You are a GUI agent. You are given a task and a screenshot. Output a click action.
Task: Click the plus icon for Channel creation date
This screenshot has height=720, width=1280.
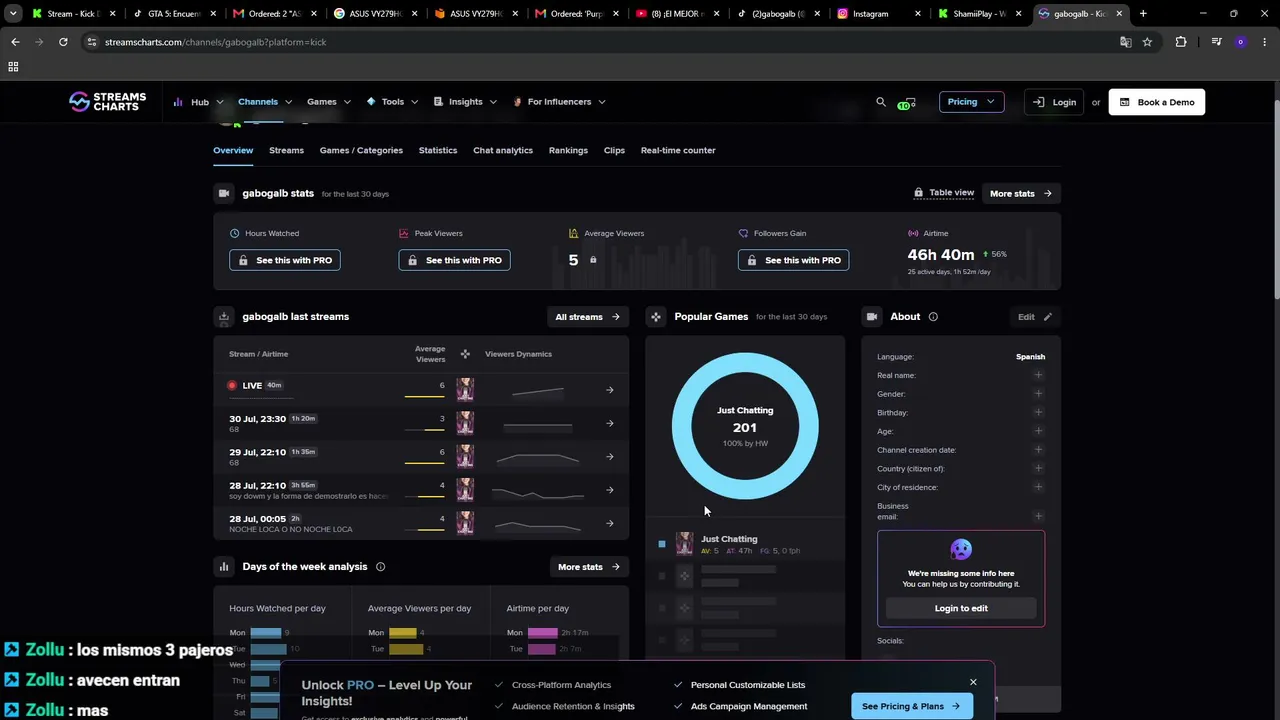1038,450
